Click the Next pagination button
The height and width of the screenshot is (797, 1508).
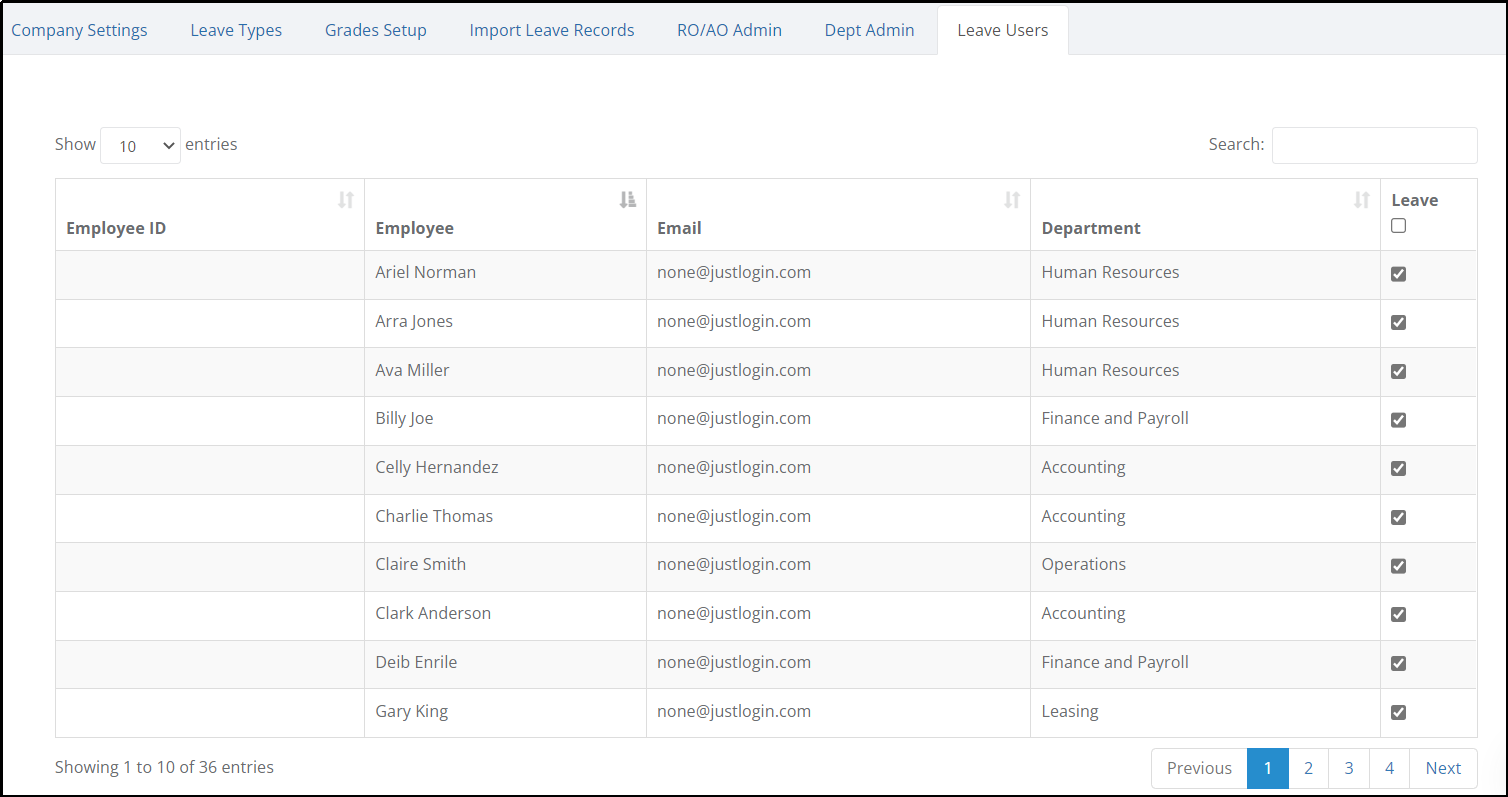coord(1443,768)
